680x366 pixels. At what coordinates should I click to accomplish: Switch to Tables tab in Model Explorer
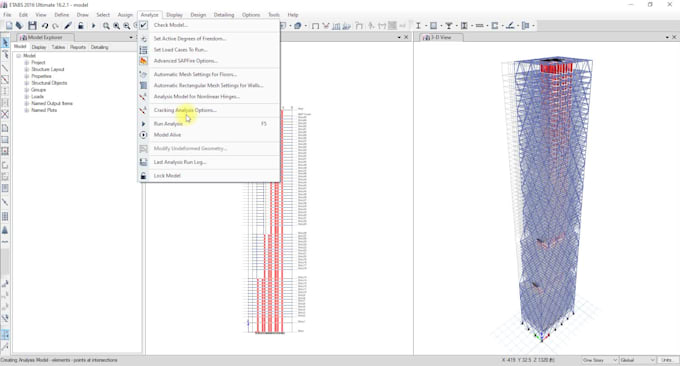tap(58, 47)
